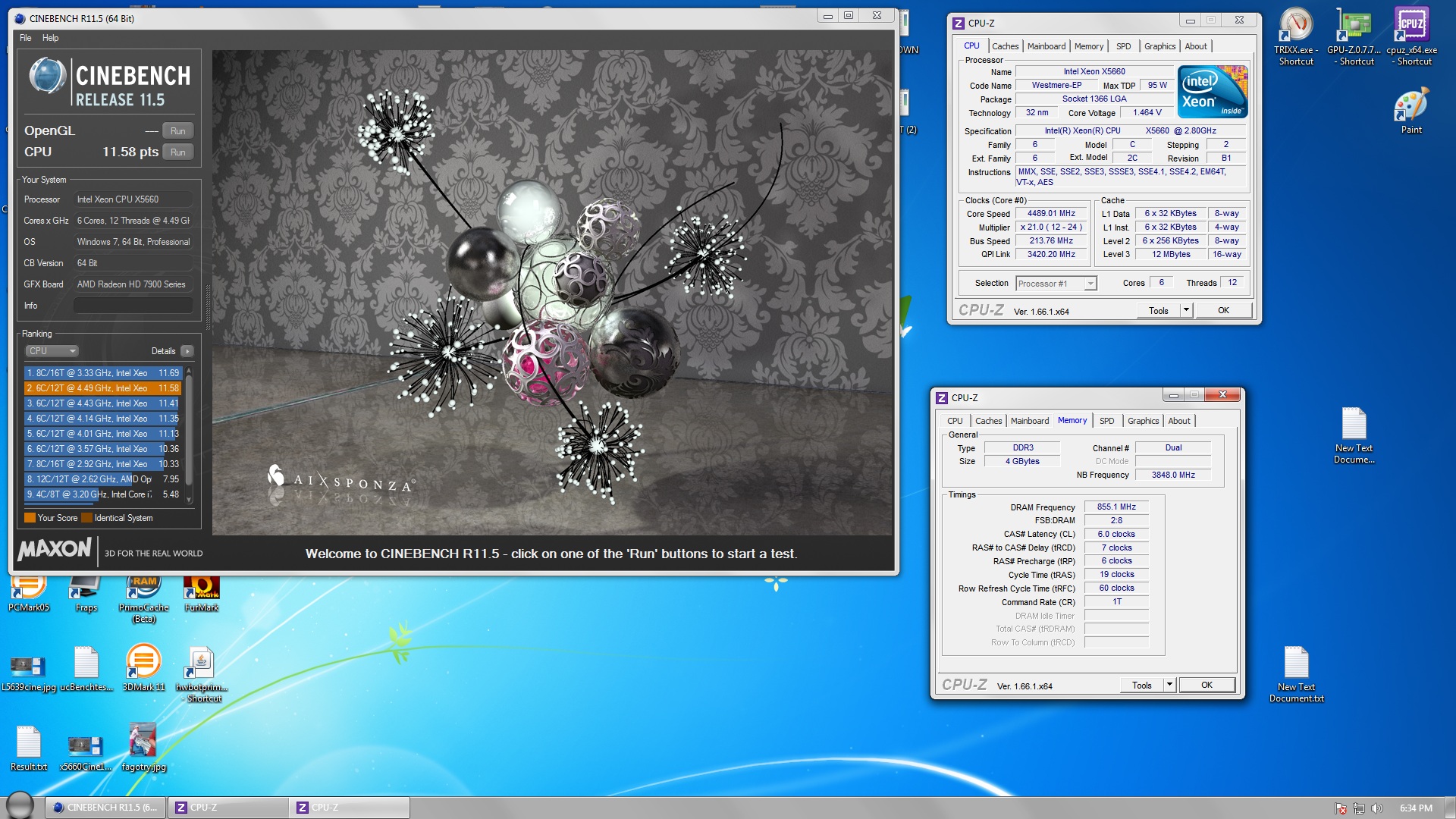The image size is (1456, 819).
Task: Click the DRAM Frequency value 855.1 MHz
Action: coord(1116,507)
